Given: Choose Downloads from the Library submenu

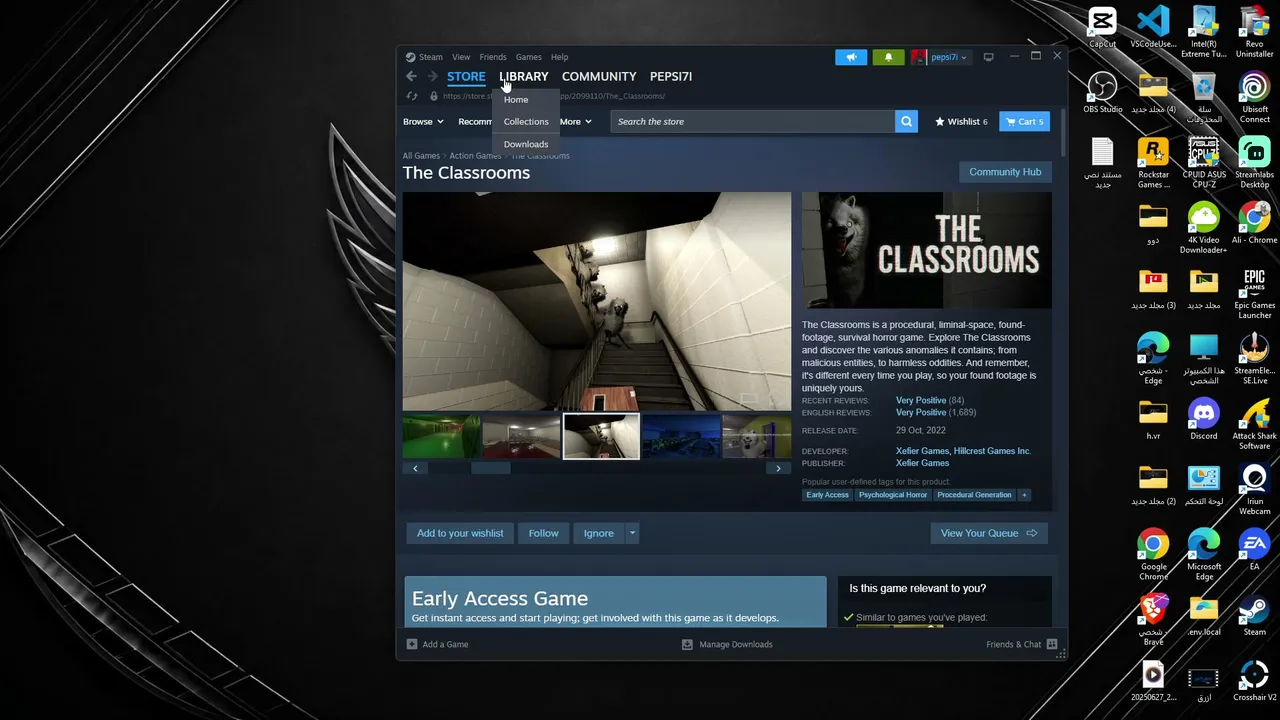Looking at the screenshot, I should 526,144.
